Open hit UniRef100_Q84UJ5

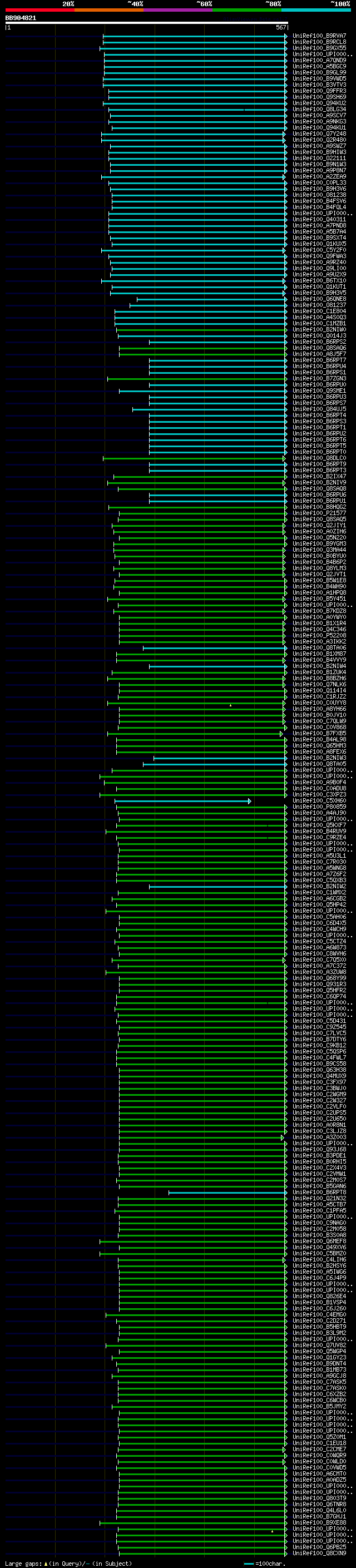319,409
